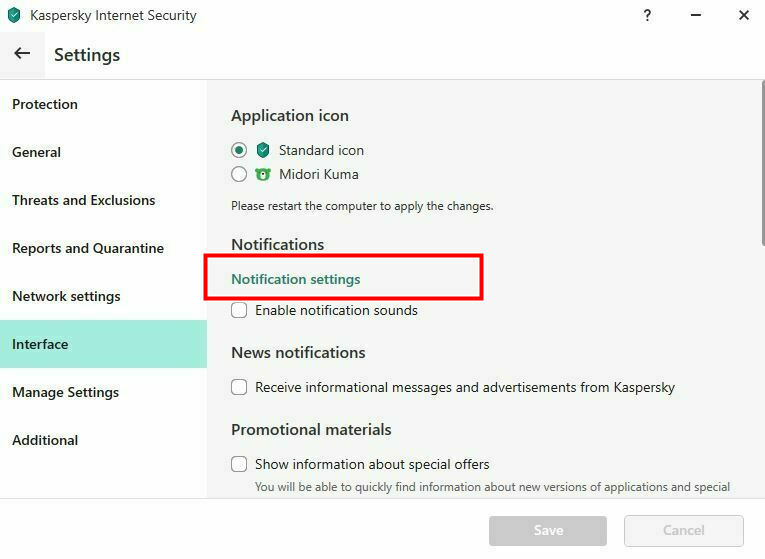Image resolution: width=765 pixels, height=559 pixels.
Task: Minimize the Kaspersky window
Action: pyautogui.click(x=696, y=15)
